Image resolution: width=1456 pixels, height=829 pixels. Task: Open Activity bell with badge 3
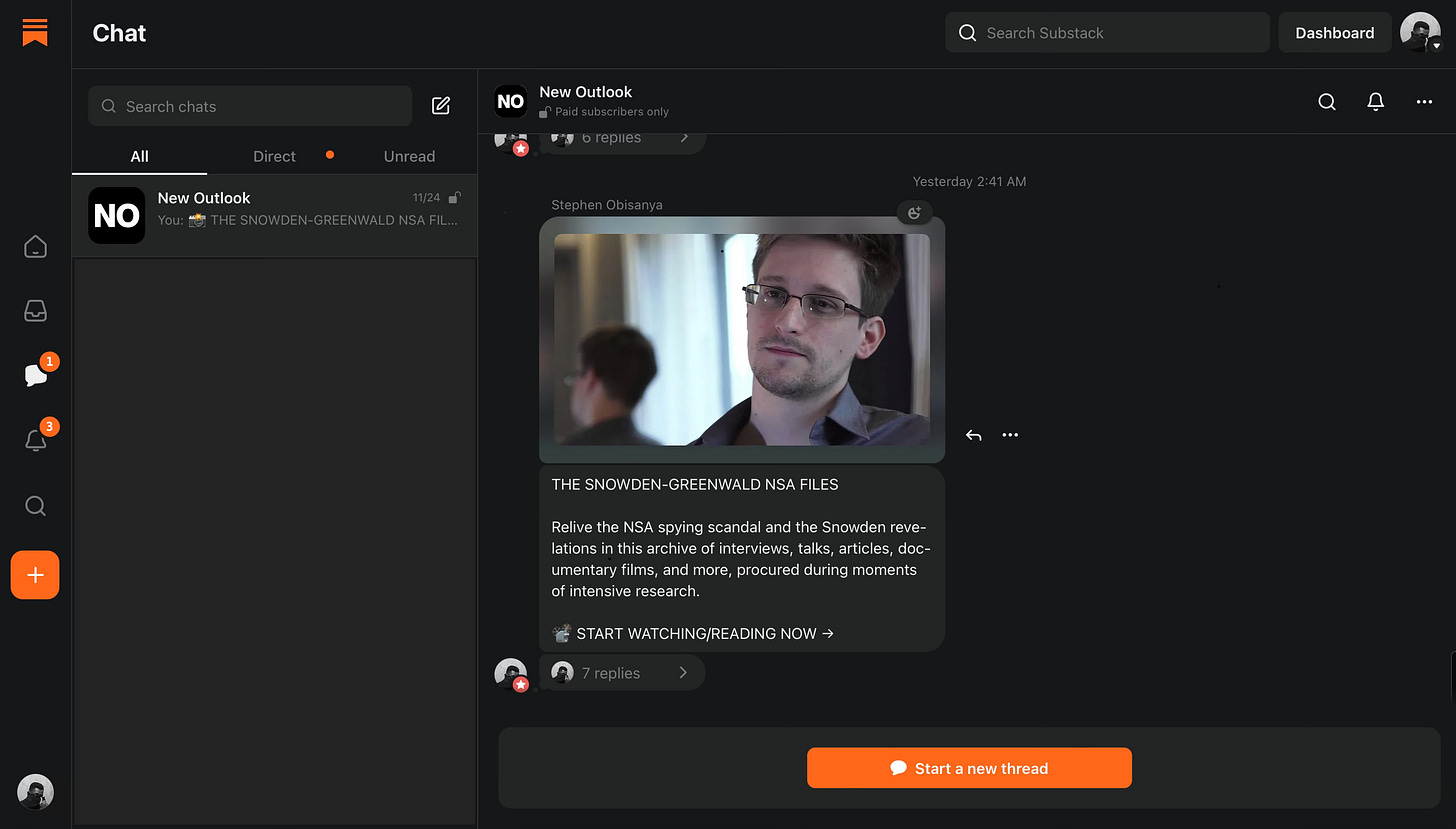coord(36,440)
